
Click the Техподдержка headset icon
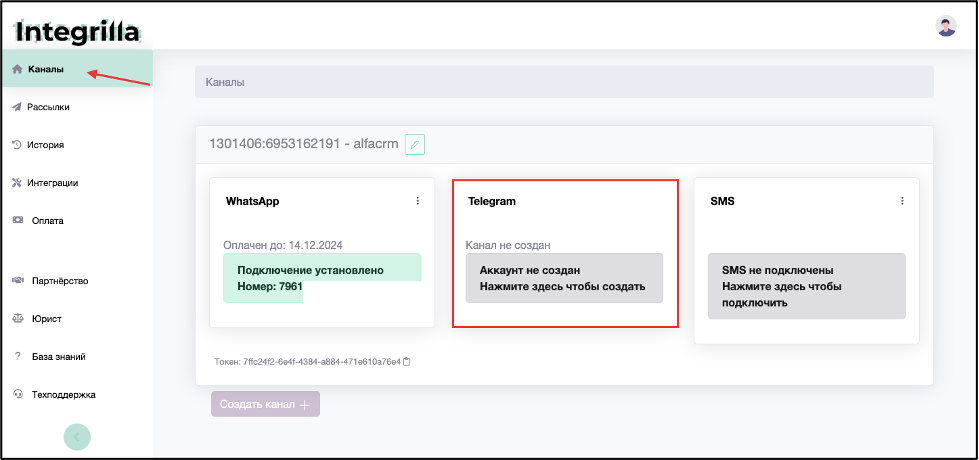pos(18,394)
